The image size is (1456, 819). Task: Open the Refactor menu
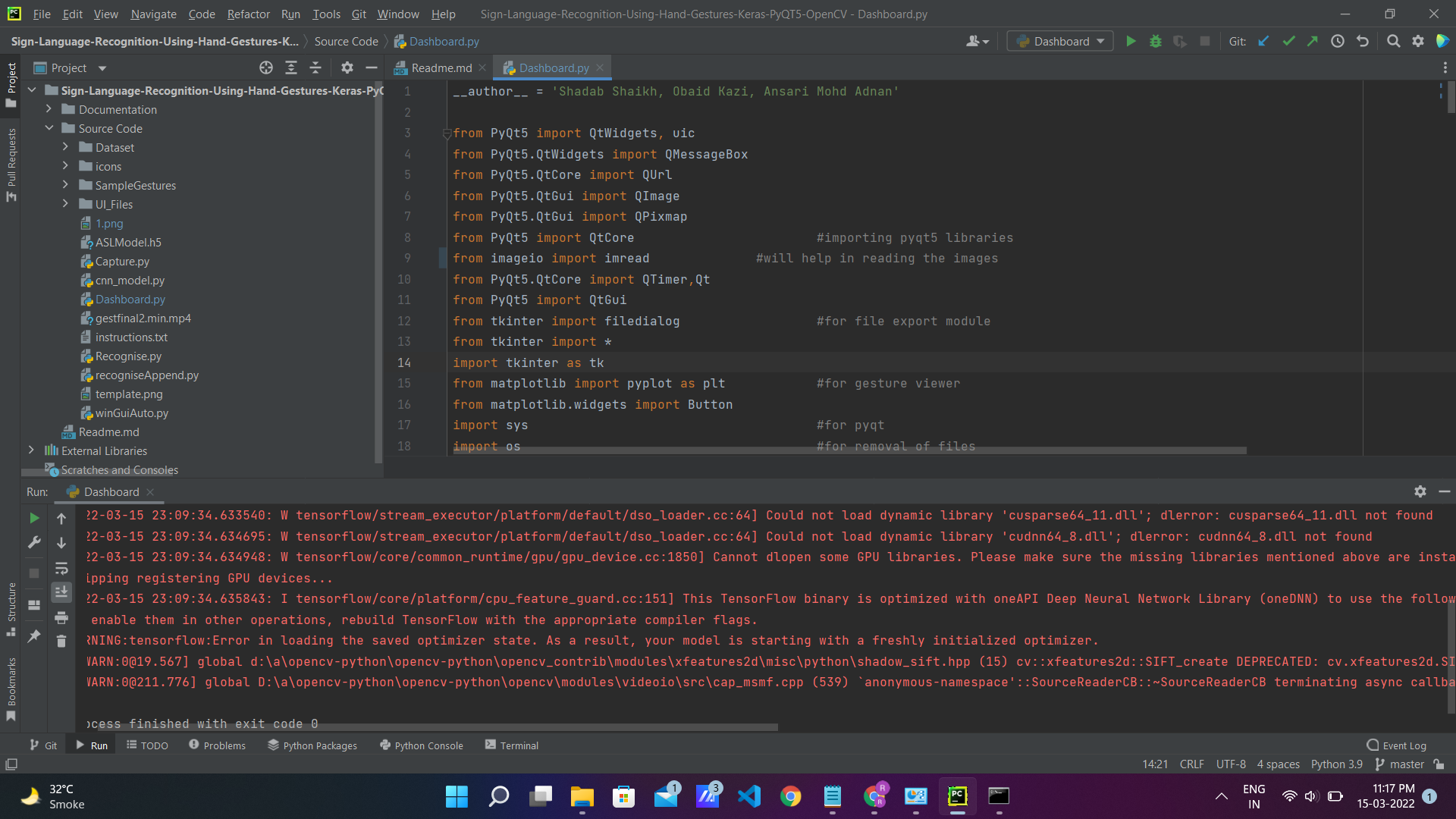[x=248, y=14]
